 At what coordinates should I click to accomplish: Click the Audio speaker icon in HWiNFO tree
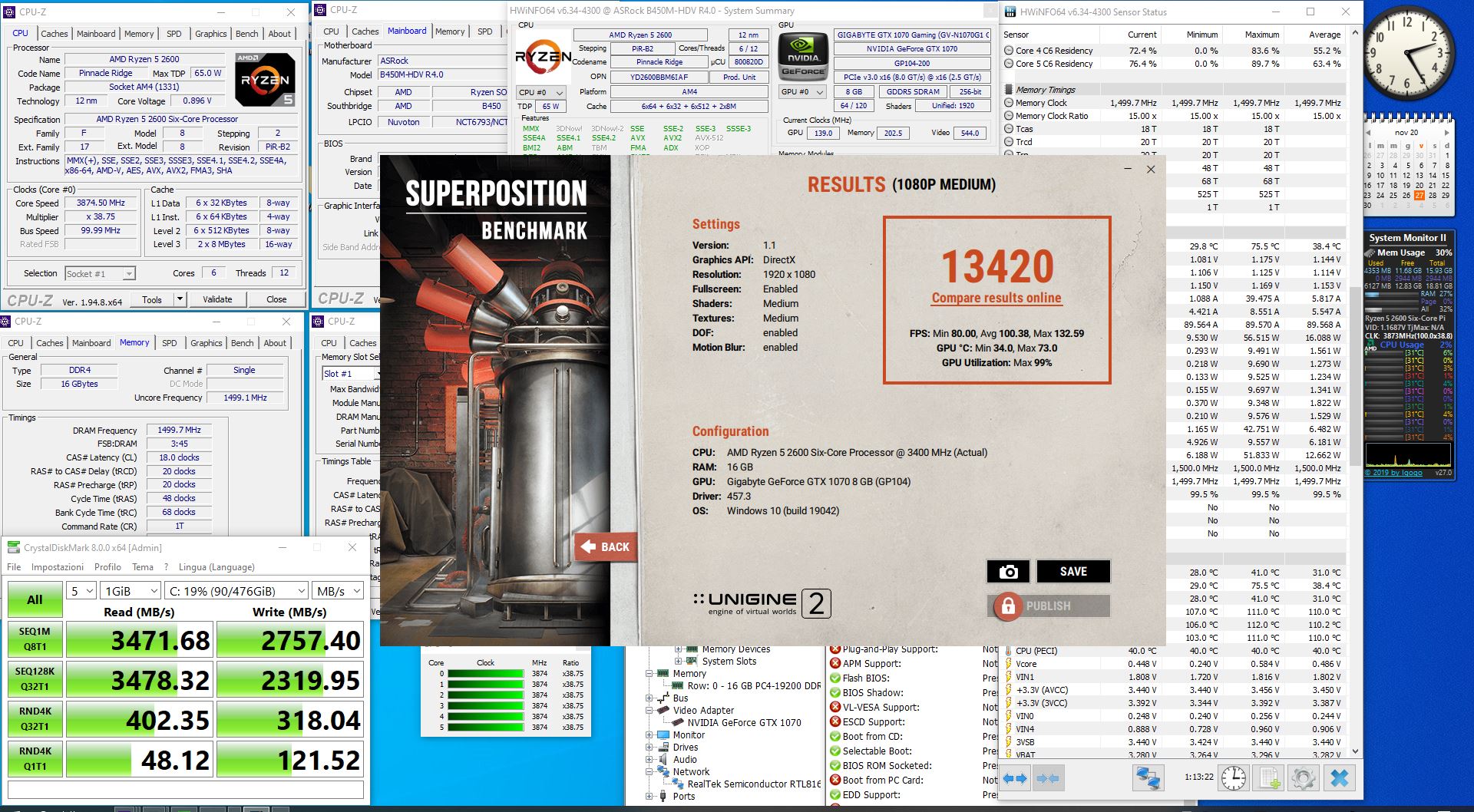[x=663, y=760]
